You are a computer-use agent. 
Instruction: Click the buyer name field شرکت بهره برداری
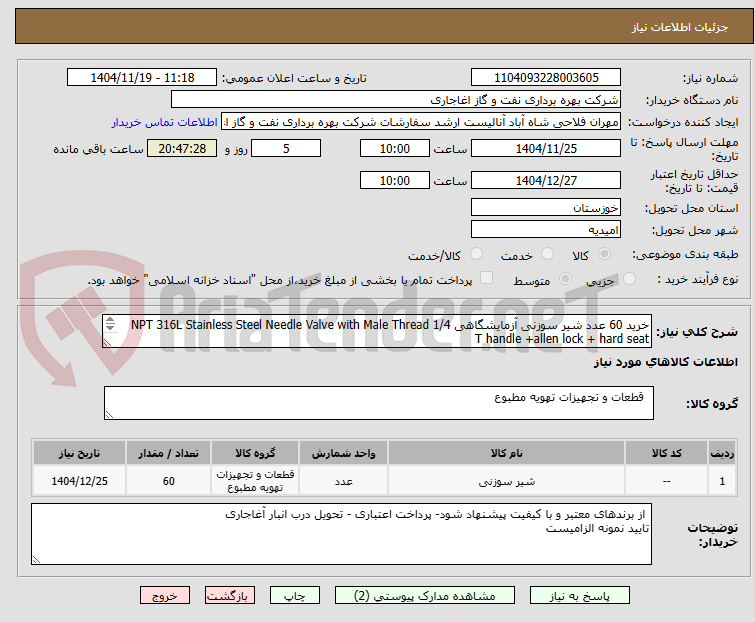point(395,100)
